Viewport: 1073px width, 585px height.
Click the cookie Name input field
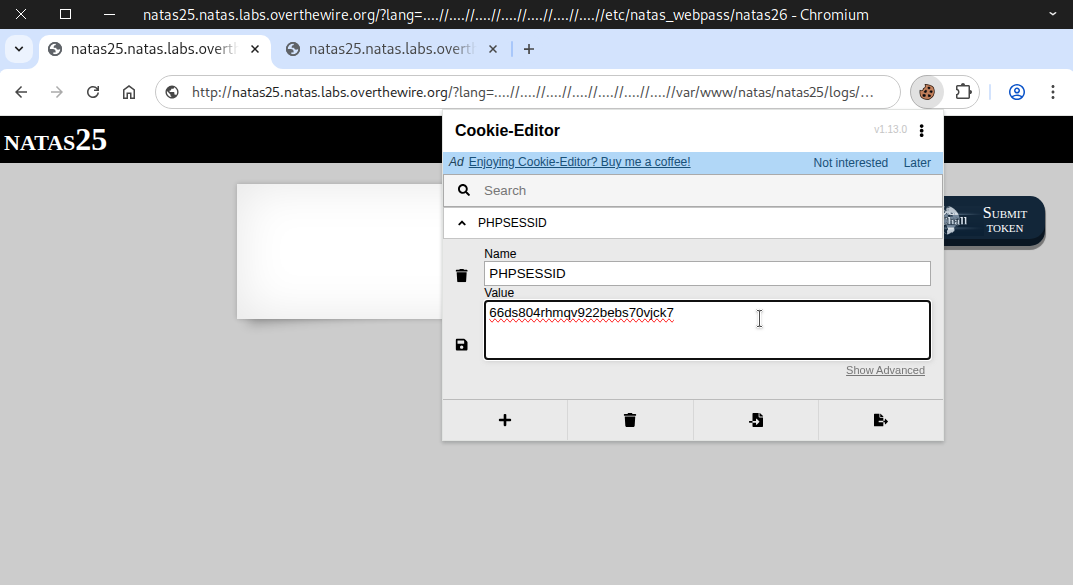[707, 274]
